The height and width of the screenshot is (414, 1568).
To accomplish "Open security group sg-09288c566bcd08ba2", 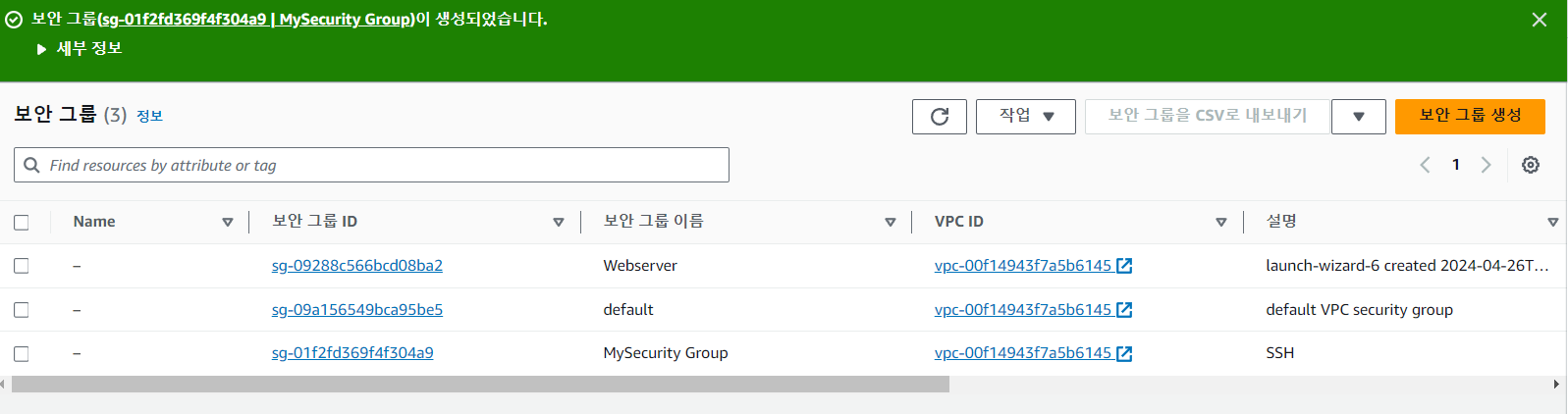I will pyautogui.click(x=357, y=266).
